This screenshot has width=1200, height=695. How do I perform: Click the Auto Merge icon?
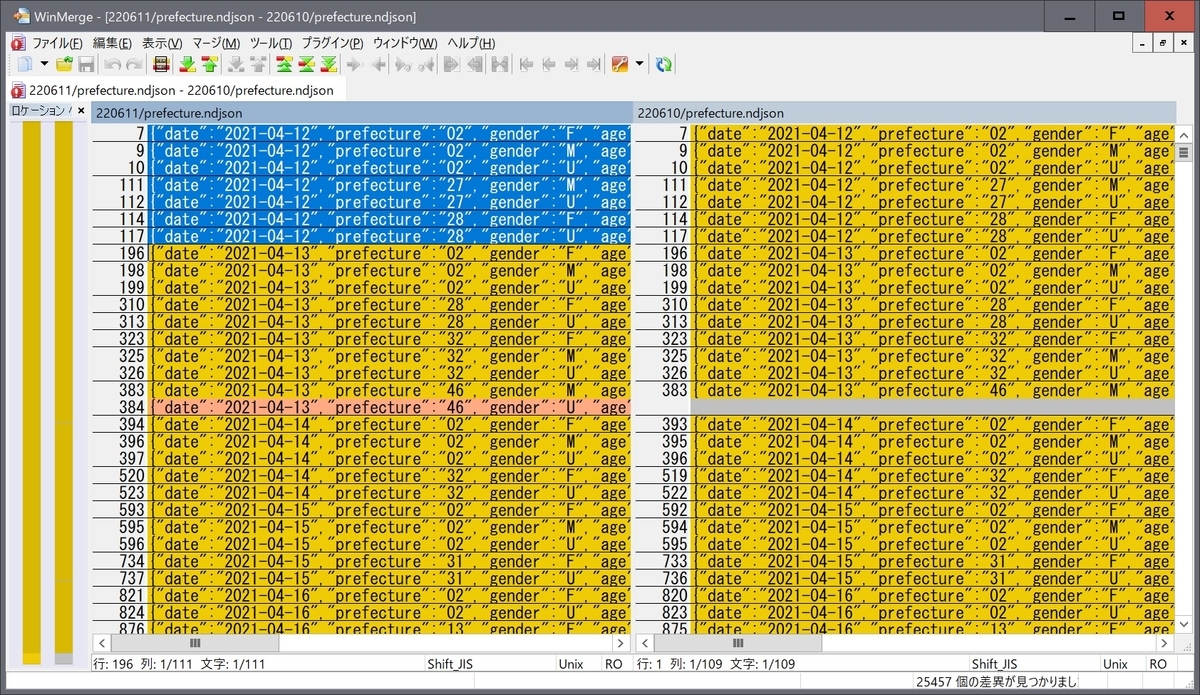point(500,64)
